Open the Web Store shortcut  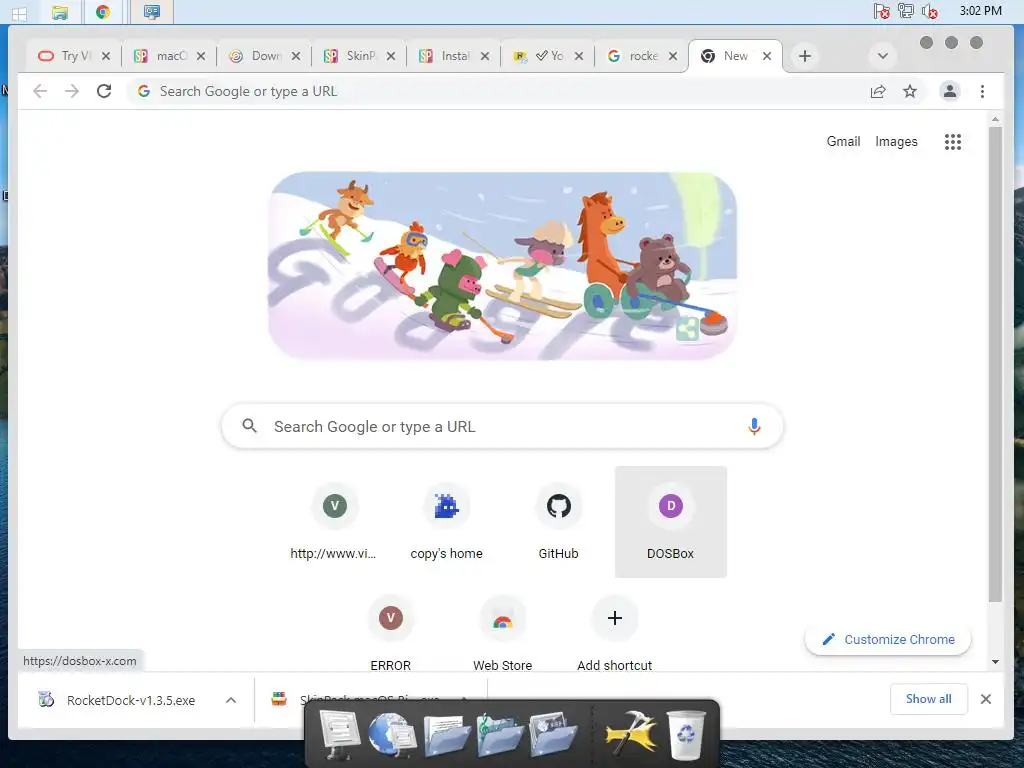click(x=503, y=631)
